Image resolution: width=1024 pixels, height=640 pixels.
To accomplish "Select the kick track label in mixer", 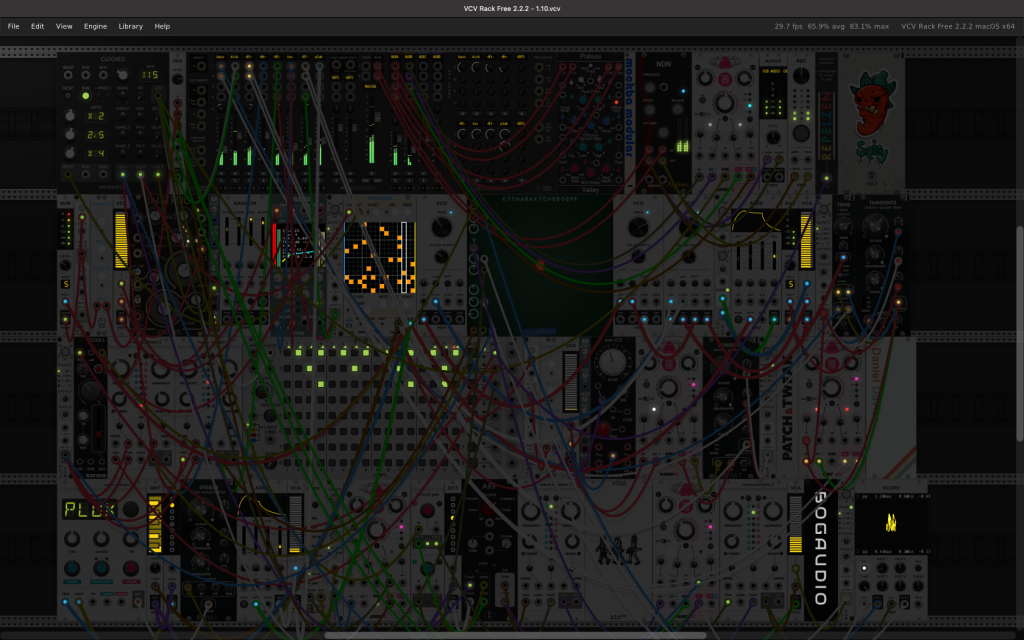I will 235,57.
